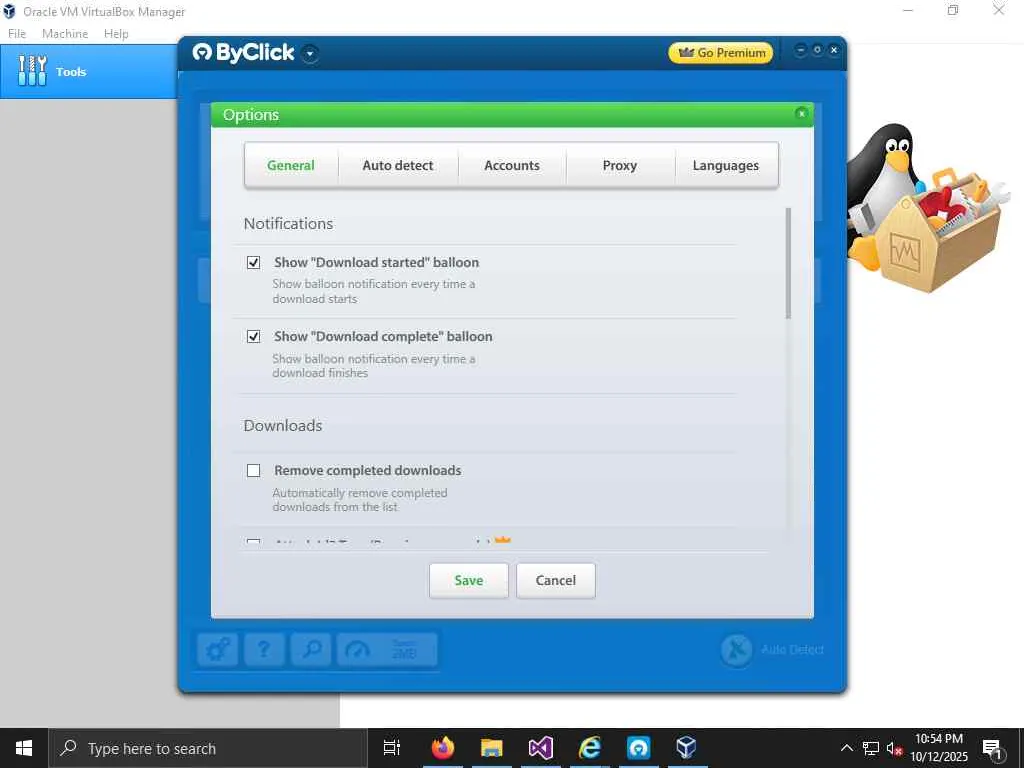The height and width of the screenshot is (768, 1024).
Task: Click the Options scrollbar thumb
Action: pos(788,263)
